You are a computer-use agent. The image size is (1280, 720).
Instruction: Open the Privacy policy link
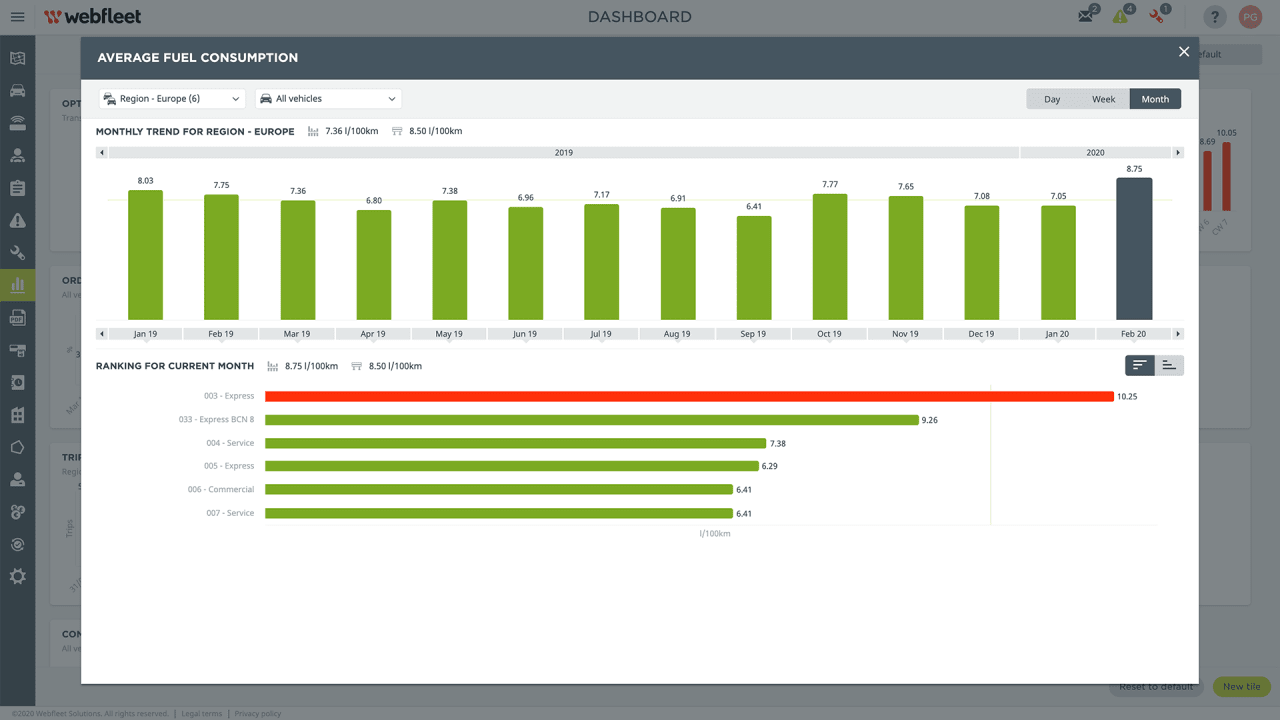pyautogui.click(x=258, y=714)
